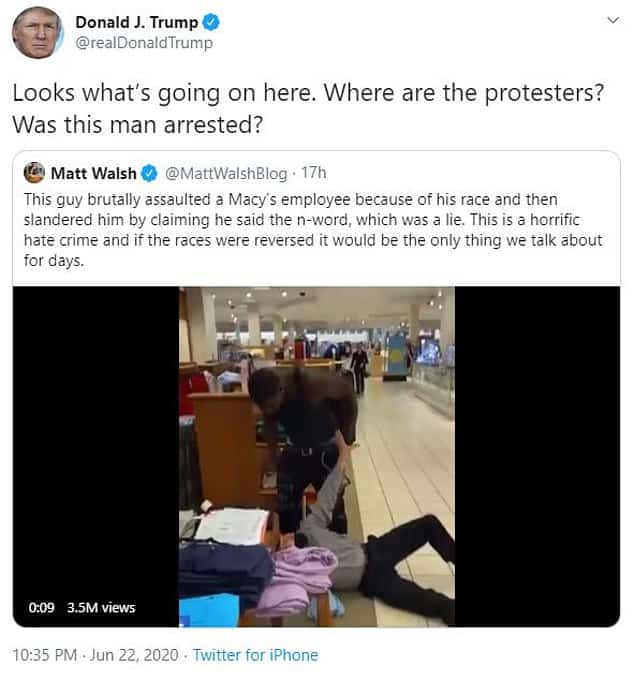
Task: Expand the tweet options chevron menu
Action: click(613, 20)
